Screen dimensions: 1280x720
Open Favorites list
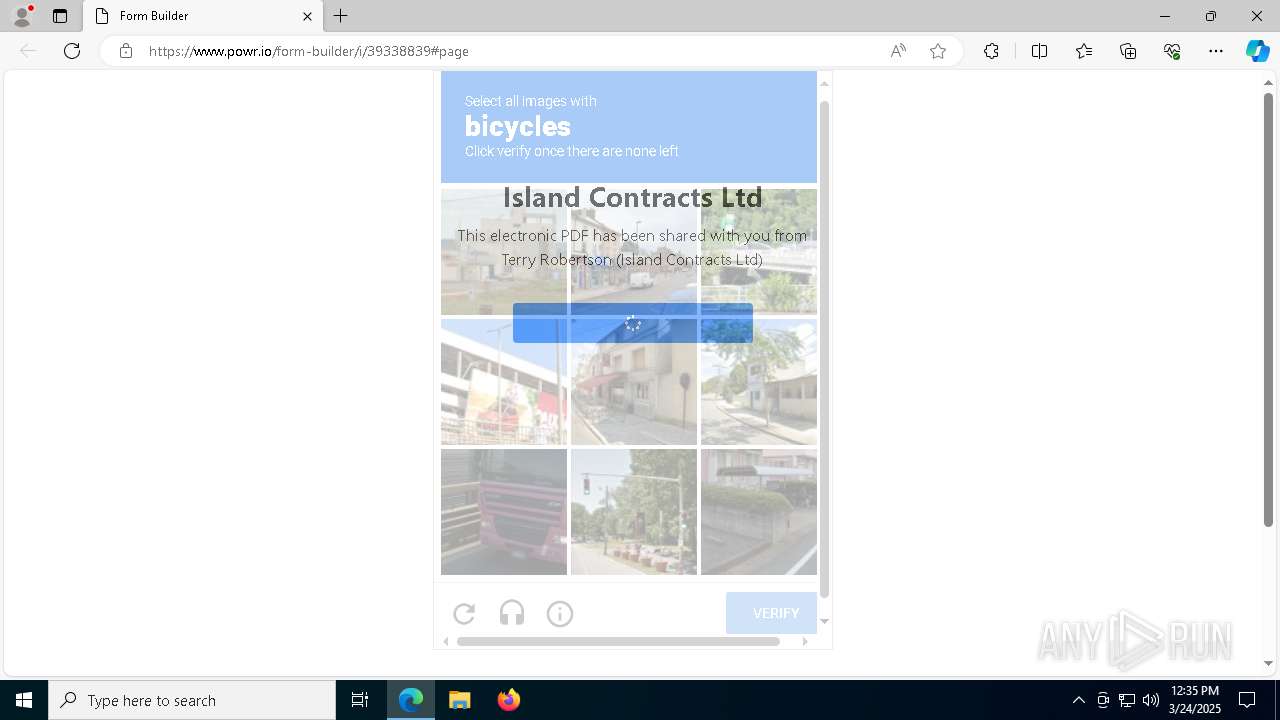pyautogui.click(x=1084, y=51)
